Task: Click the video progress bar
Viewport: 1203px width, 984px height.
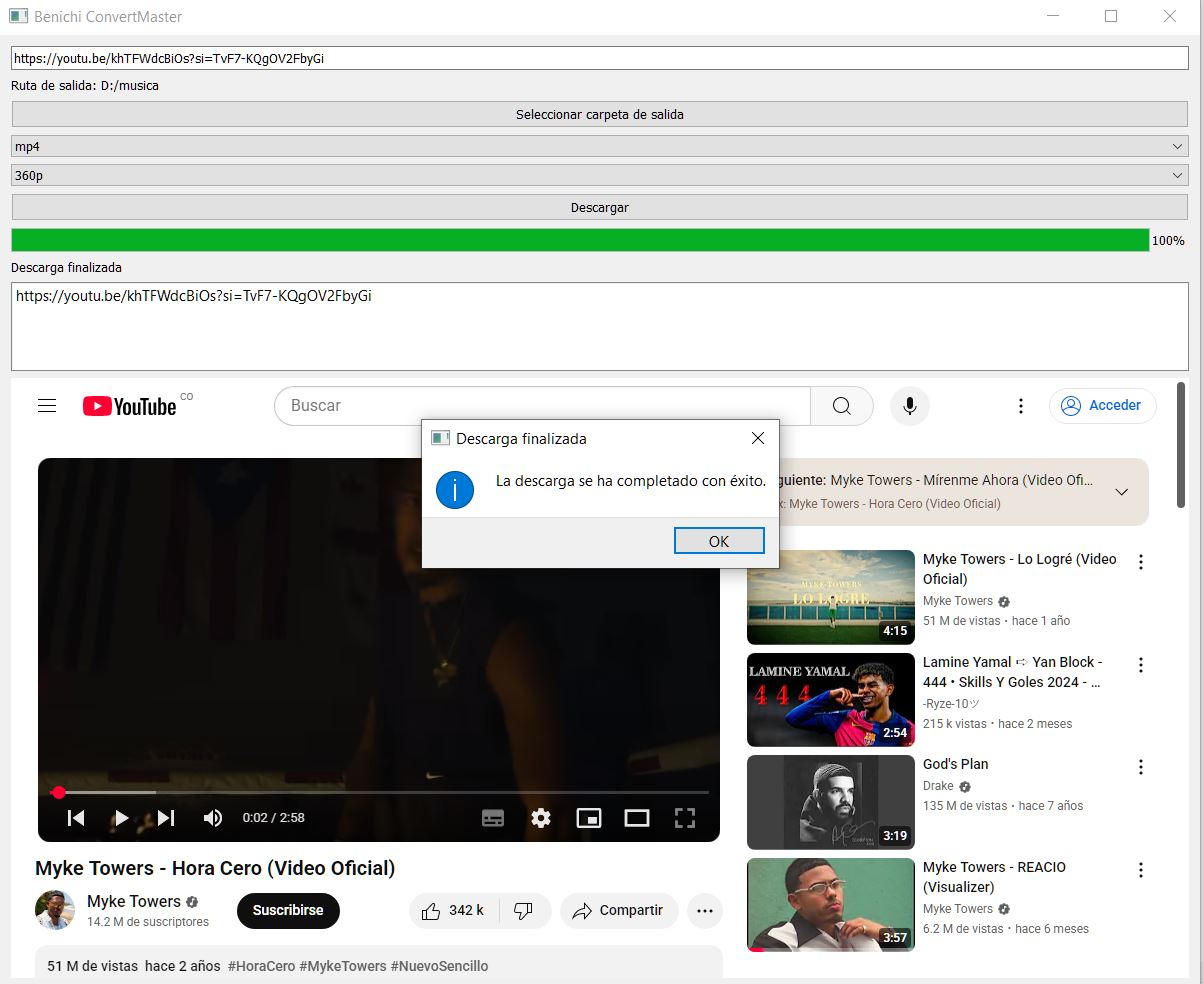Action: tap(380, 792)
